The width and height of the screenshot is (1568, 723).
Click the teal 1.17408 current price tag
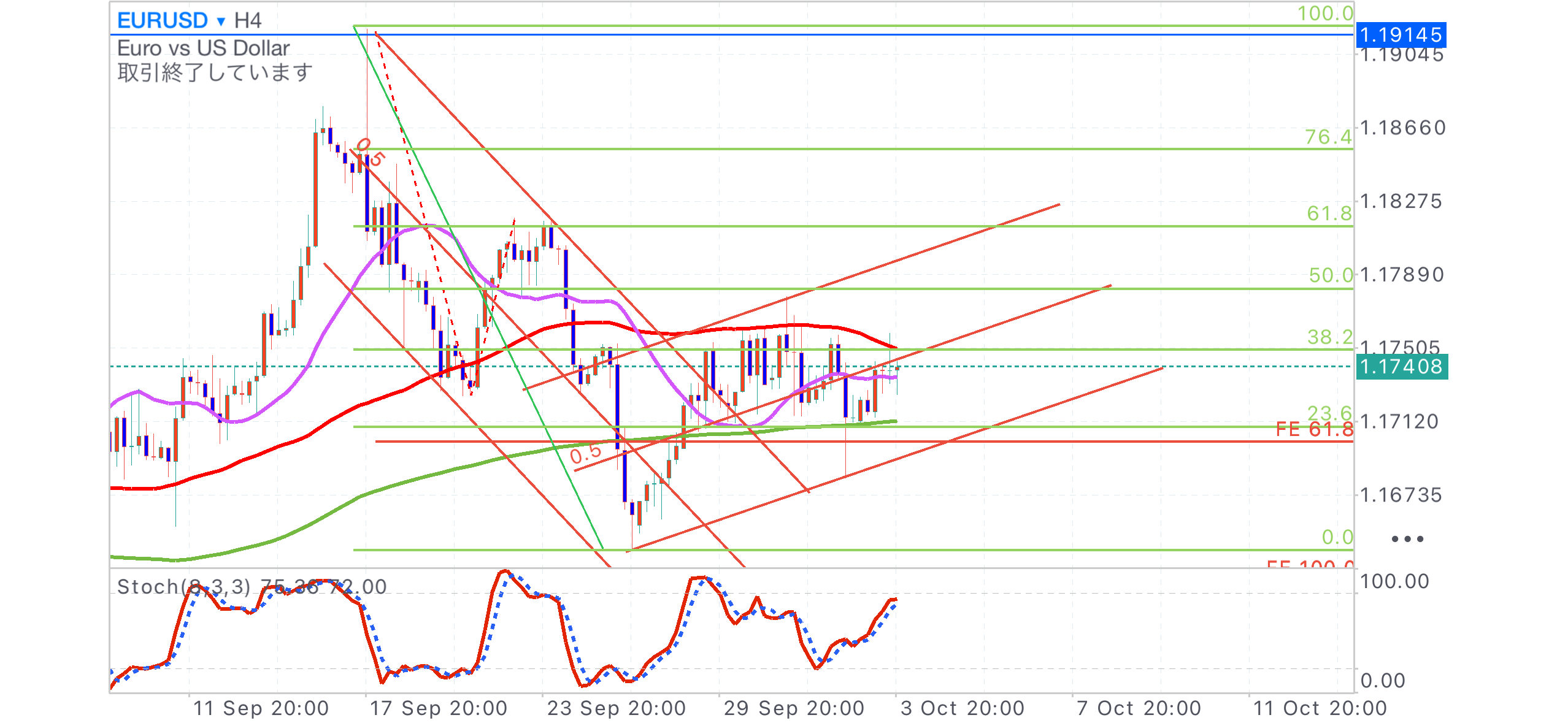(x=1401, y=367)
